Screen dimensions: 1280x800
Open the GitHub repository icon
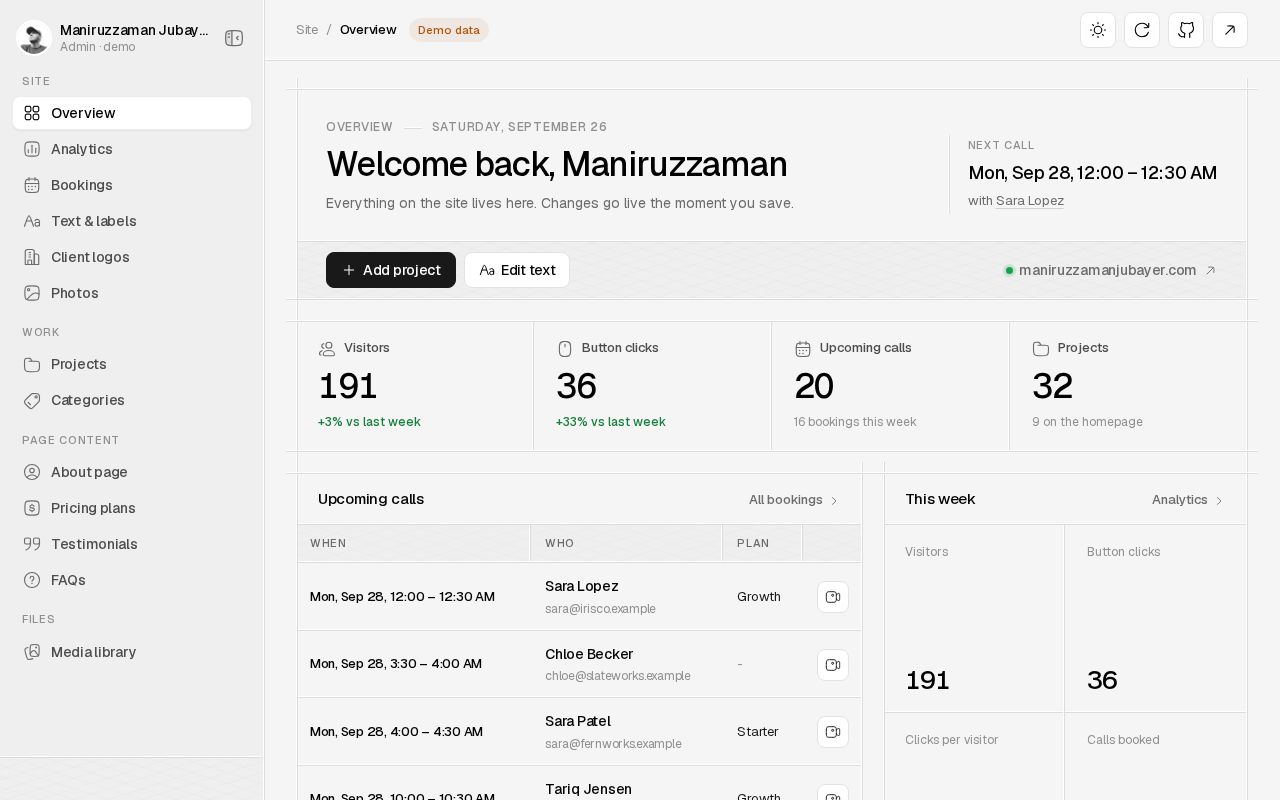pos(1186,30)
